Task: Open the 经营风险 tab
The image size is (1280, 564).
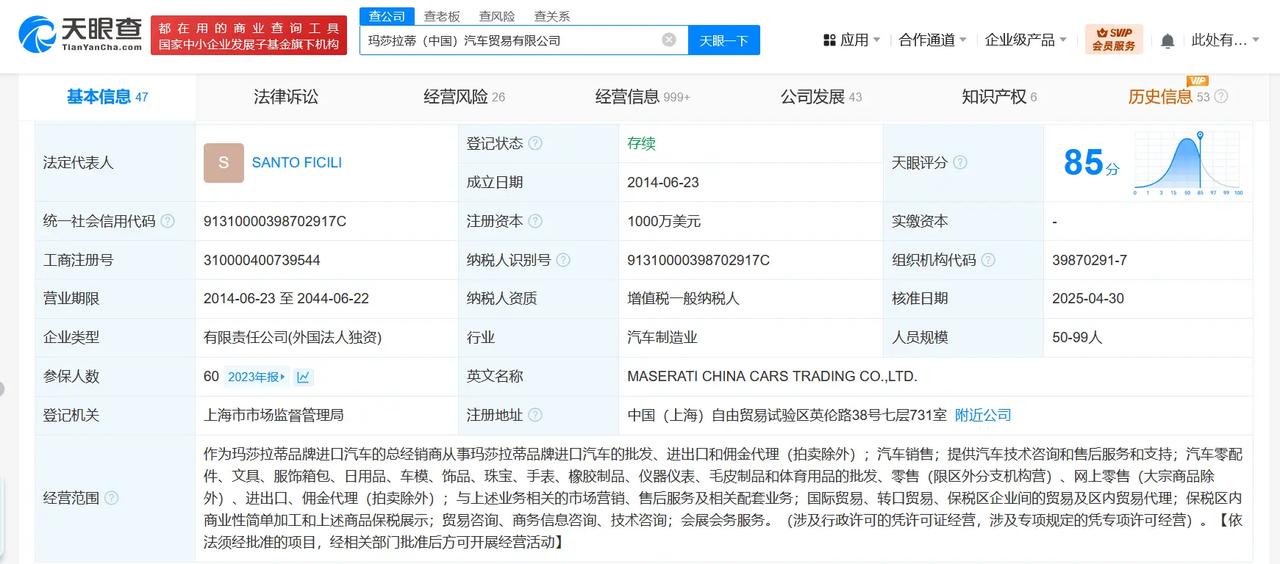Action: coord(464,97)
